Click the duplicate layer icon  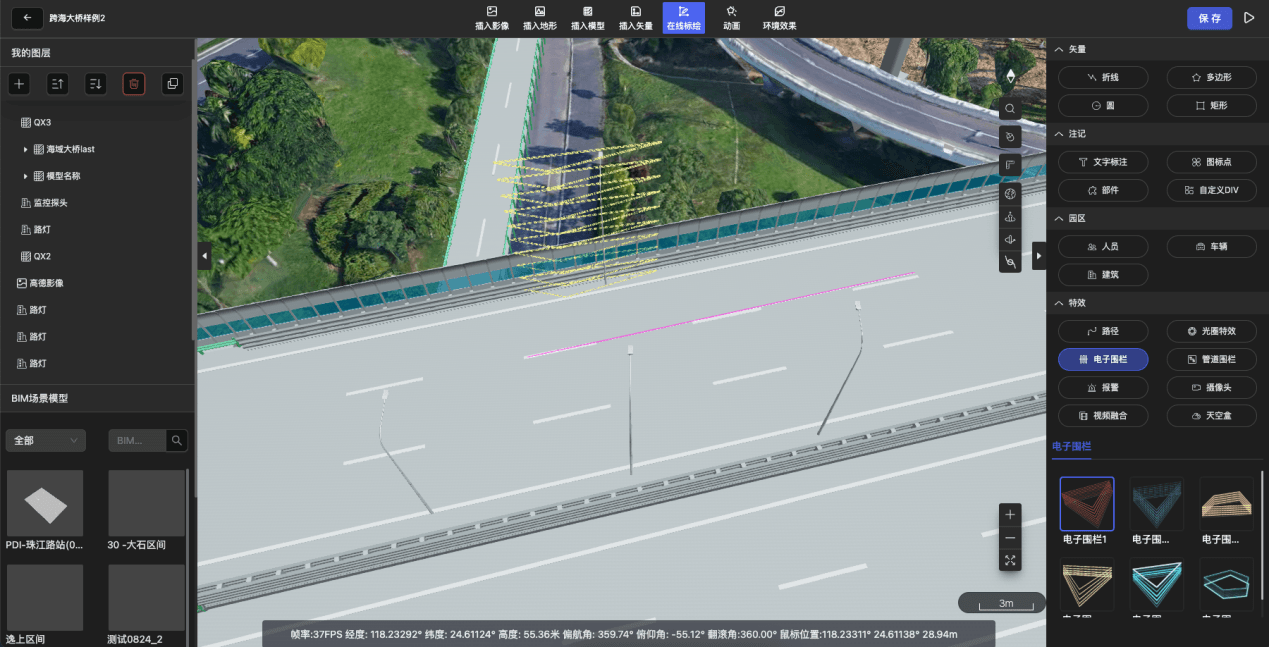click(172, 84)
